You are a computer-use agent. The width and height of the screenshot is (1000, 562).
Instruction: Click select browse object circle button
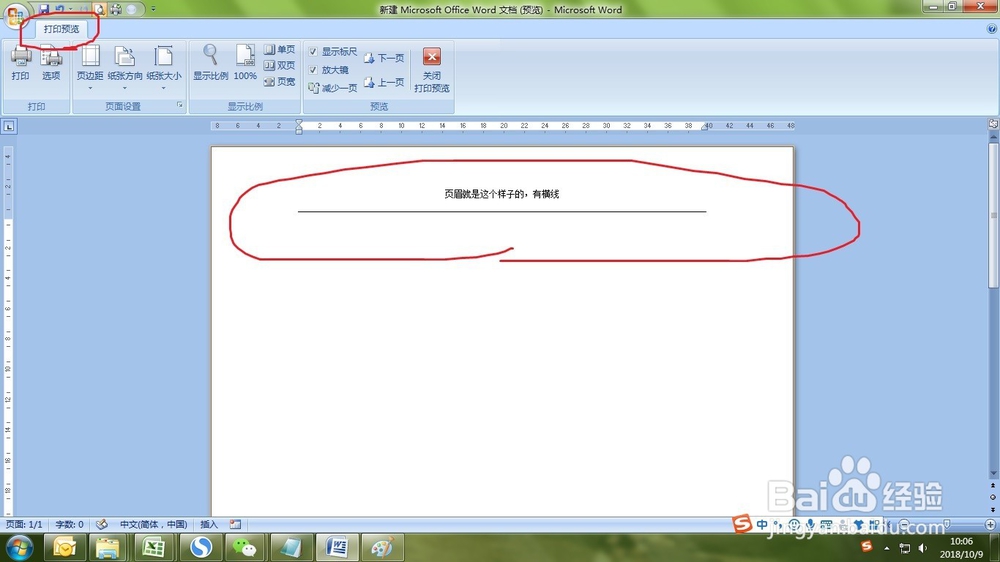(993, 498)
